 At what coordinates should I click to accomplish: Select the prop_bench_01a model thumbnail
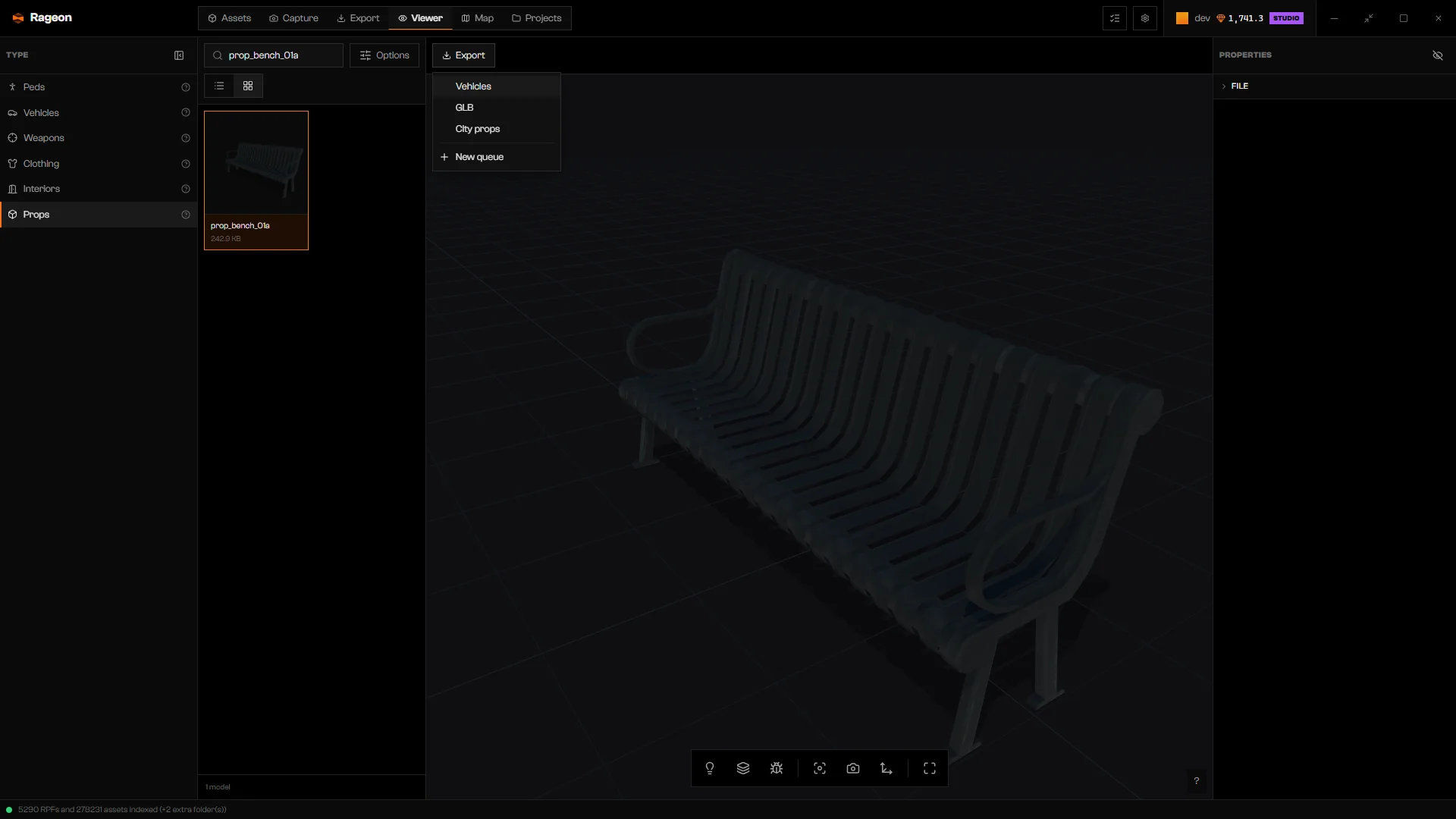256,180
